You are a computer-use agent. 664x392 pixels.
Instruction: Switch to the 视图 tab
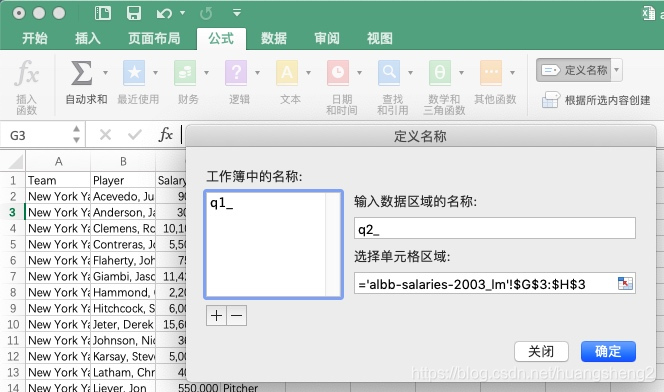coord(380,39)
